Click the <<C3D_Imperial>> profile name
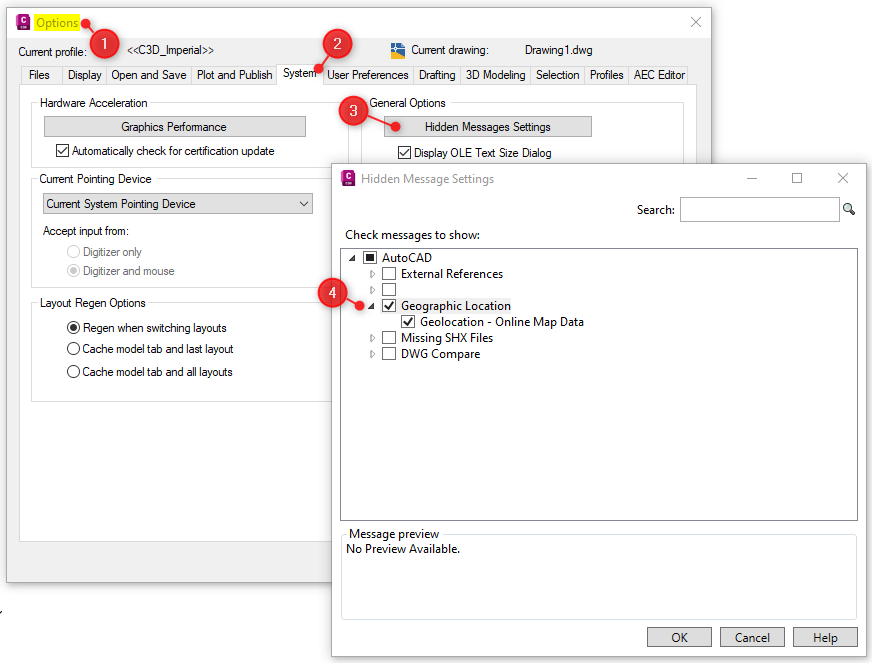This screenshot has width=872, height=663. 170,50
